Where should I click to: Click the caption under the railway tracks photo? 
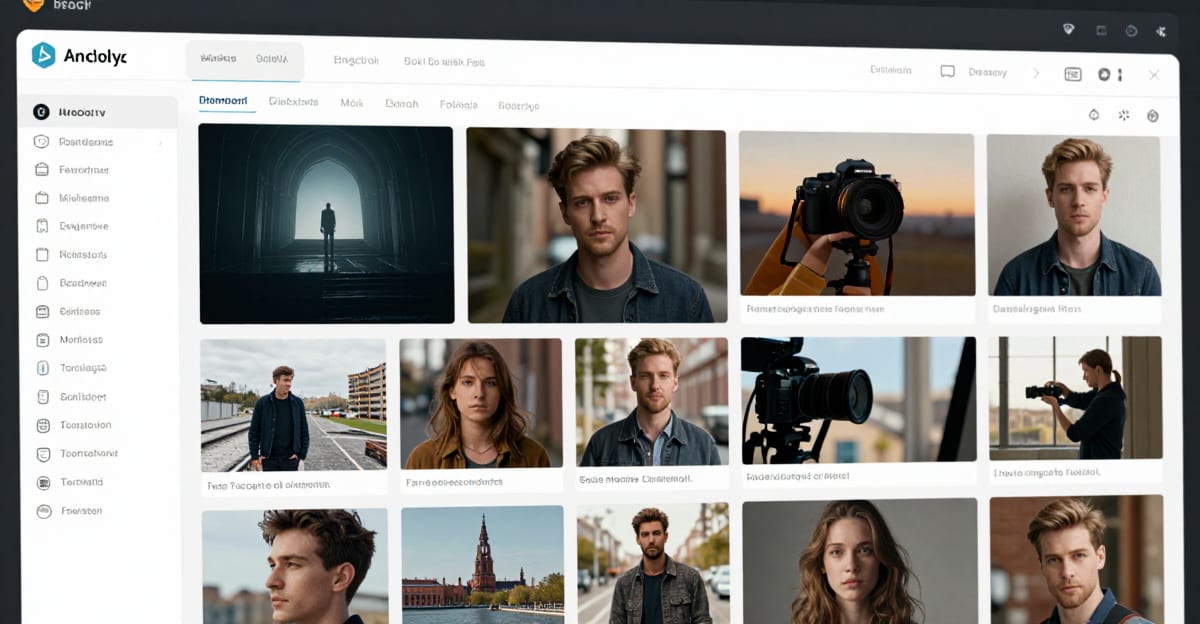click(x=268, y=486)
